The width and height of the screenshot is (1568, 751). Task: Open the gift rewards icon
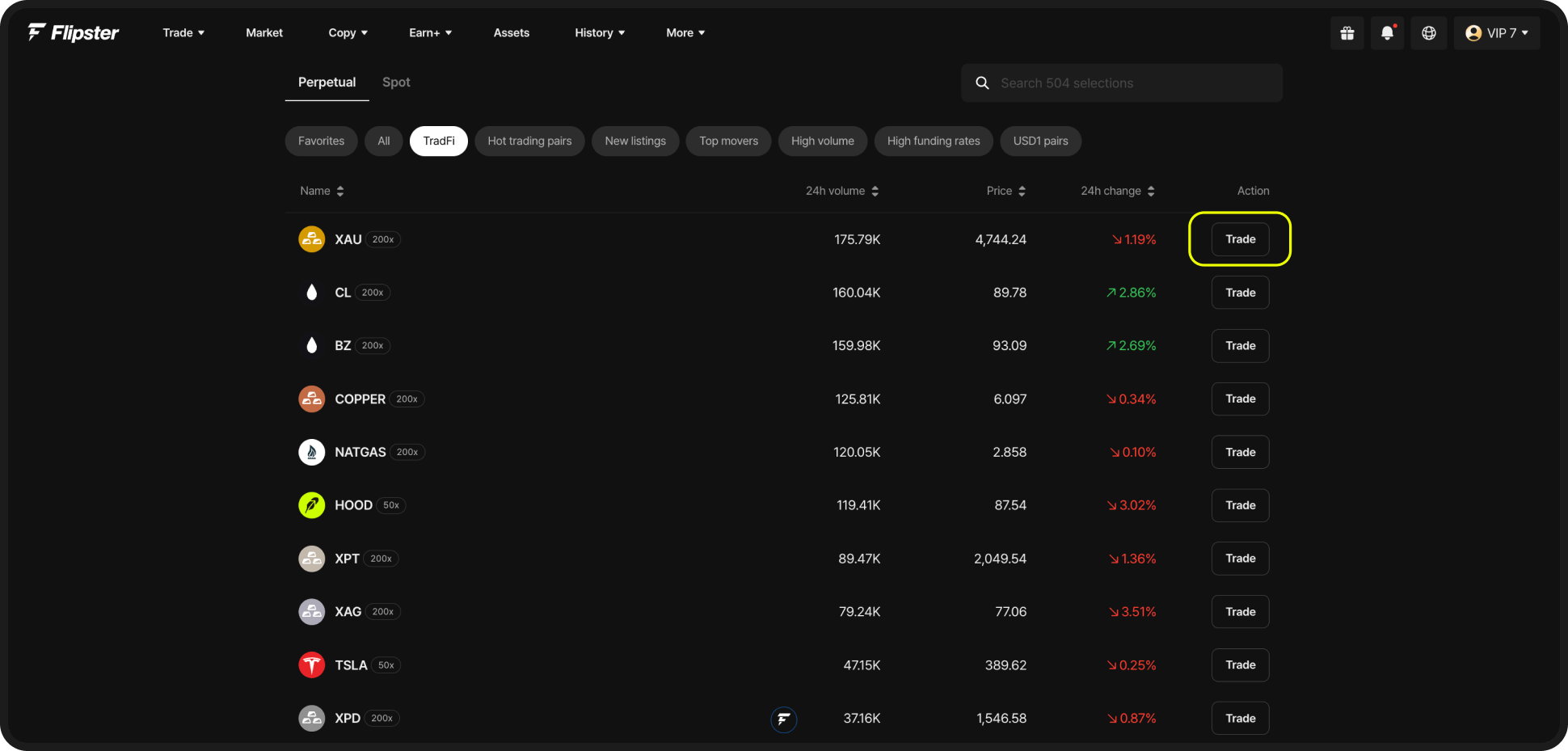[1347, 33]
